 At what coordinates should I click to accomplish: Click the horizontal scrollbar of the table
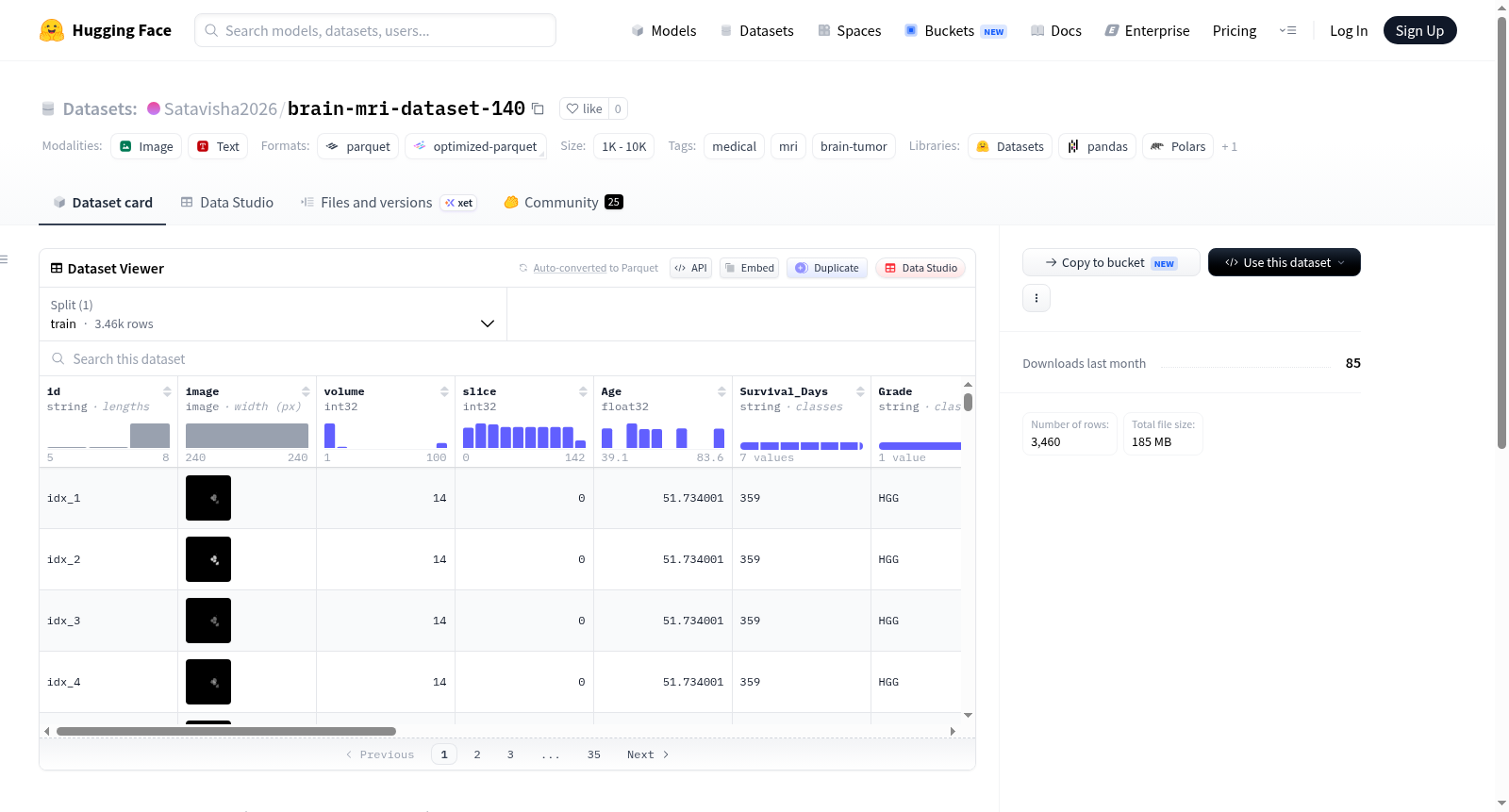pos(226,731)
